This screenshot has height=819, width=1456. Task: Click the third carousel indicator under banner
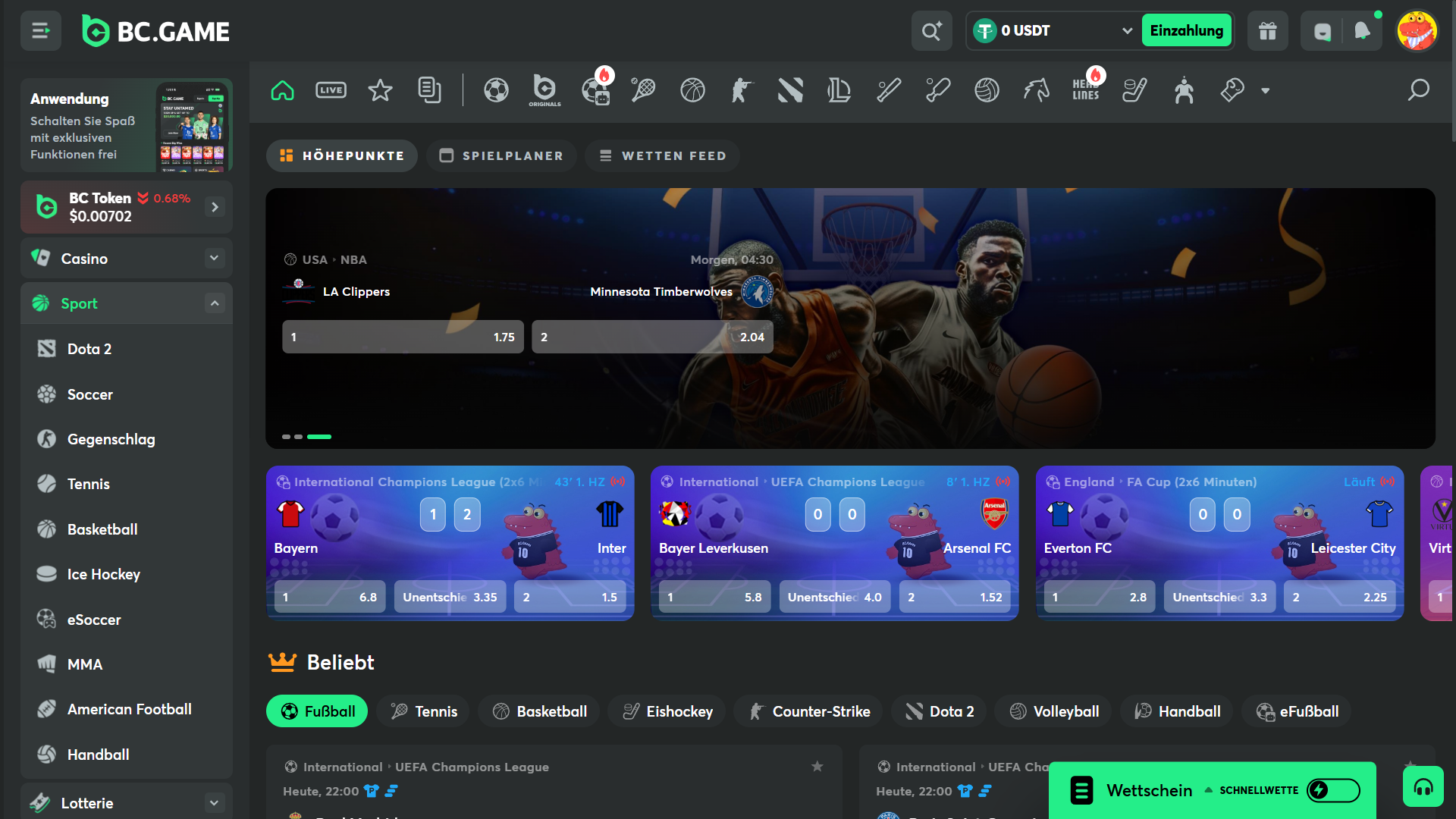click(x=319, y=437)
